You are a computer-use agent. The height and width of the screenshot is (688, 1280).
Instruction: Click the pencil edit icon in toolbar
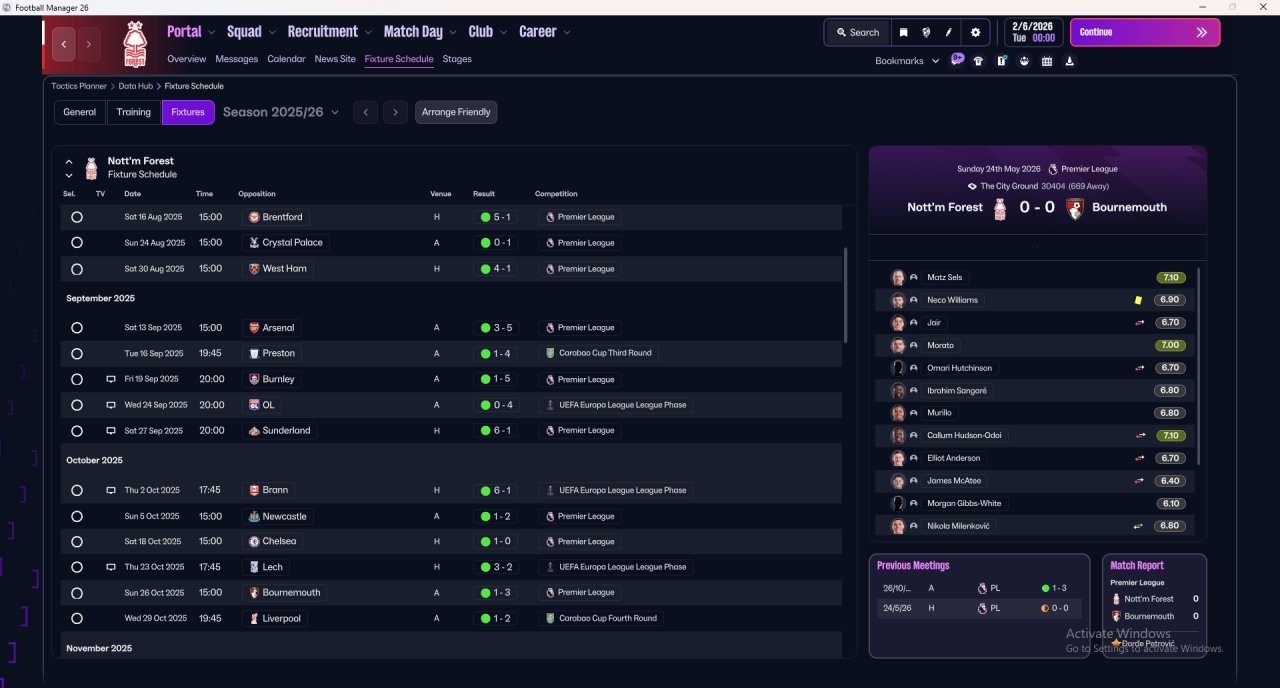949,32
